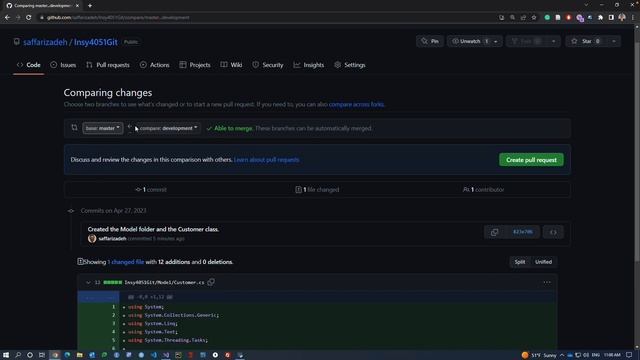Open the Issues tab

coord(63,65)
